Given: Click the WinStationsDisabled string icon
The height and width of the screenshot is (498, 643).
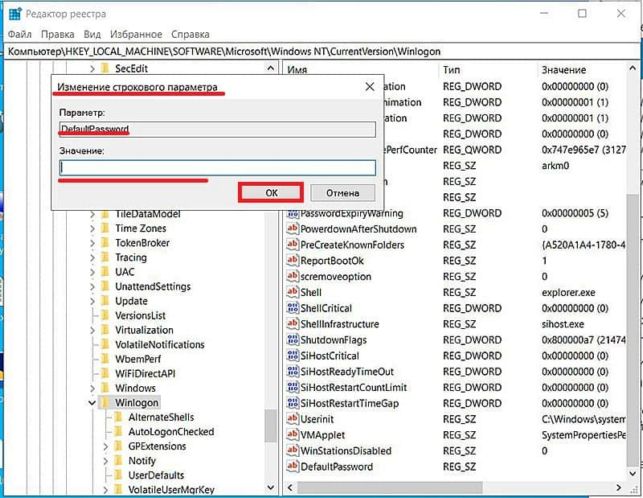Looking at the screenshot, I should coord(292,451).
